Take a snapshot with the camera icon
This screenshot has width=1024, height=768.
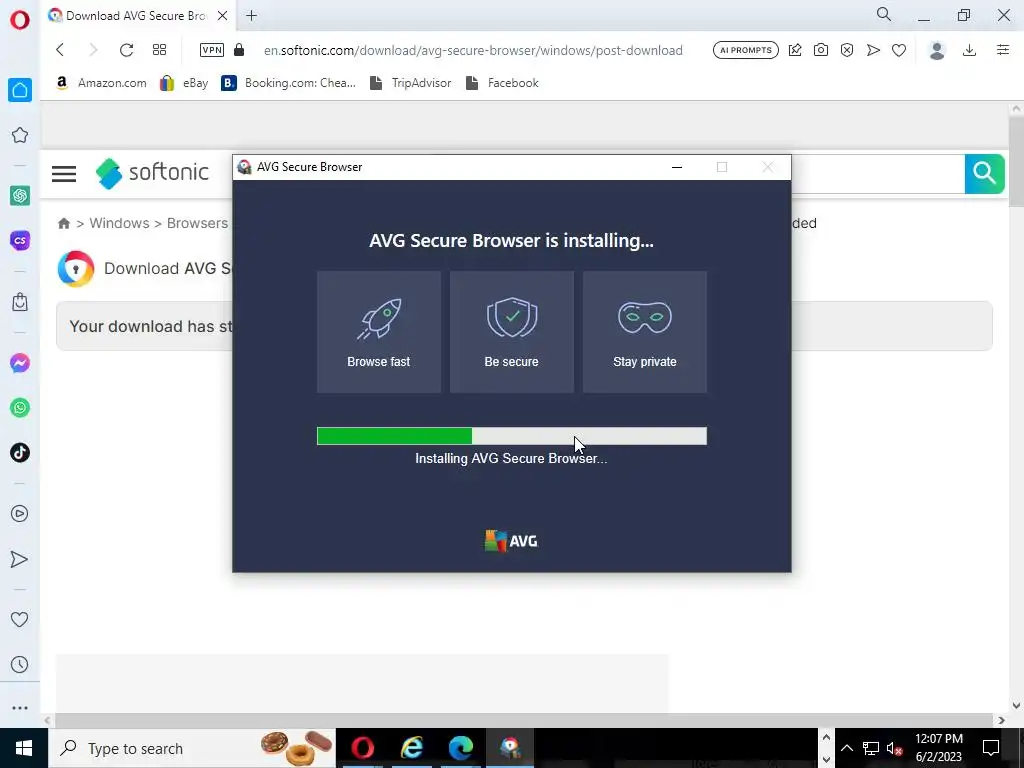(821, 50)
